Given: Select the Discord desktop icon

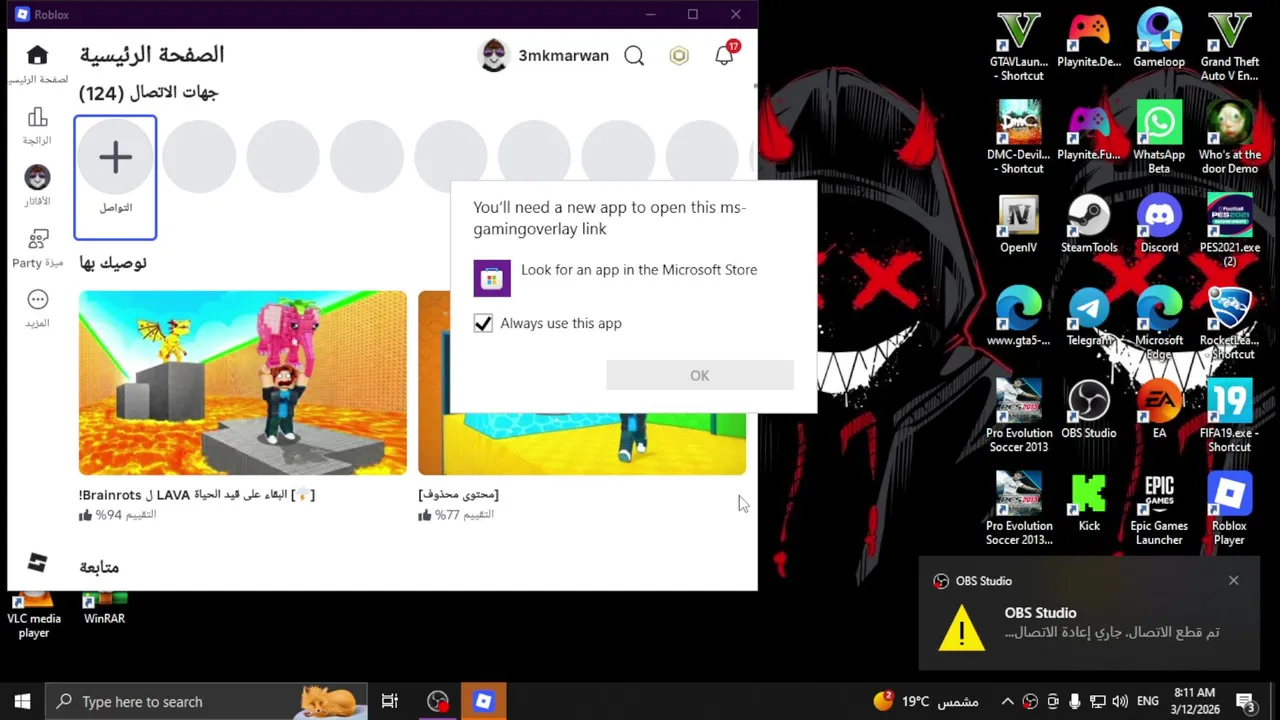Looking at the screenshot, I should (x=1159, y=225).
